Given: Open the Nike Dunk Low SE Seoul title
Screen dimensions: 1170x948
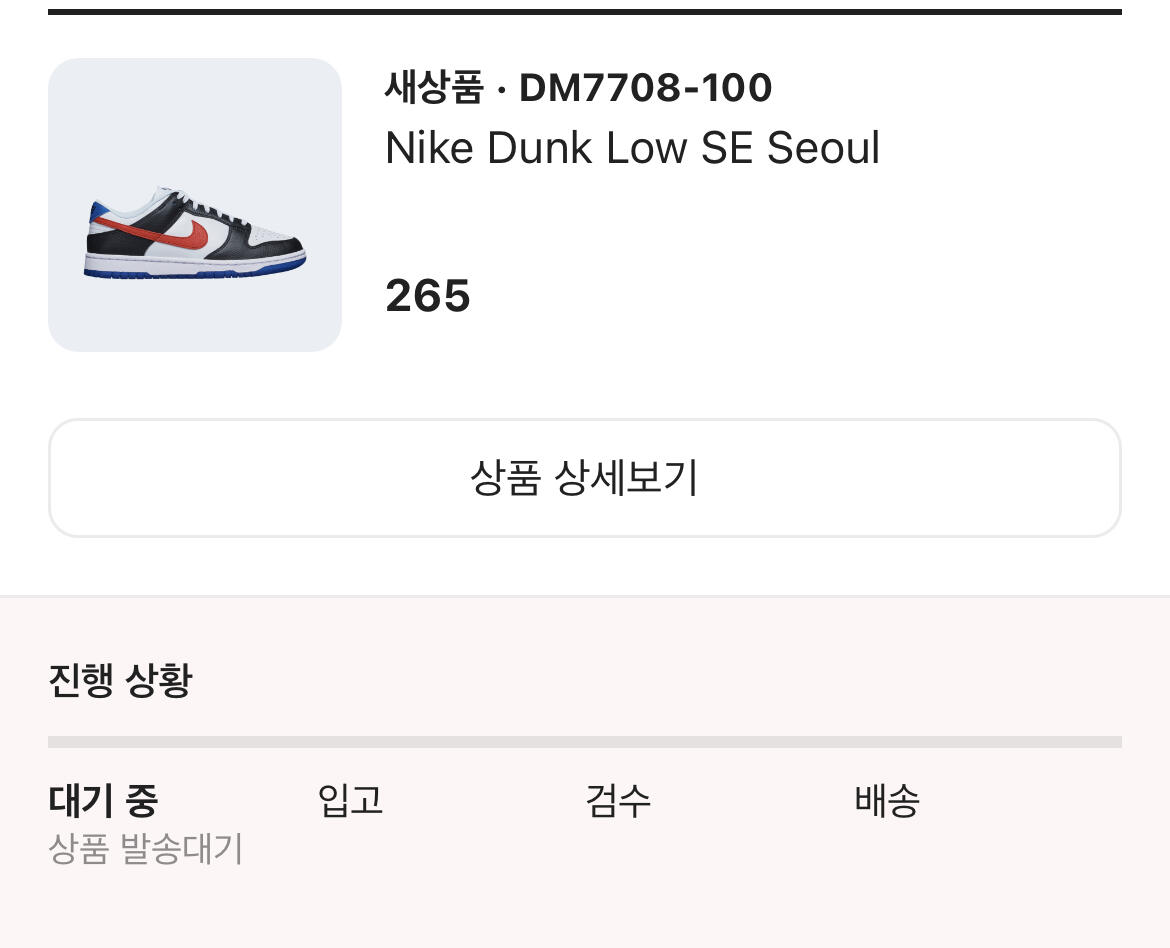Looking at the screenshot, I should (x=632, y=148).
